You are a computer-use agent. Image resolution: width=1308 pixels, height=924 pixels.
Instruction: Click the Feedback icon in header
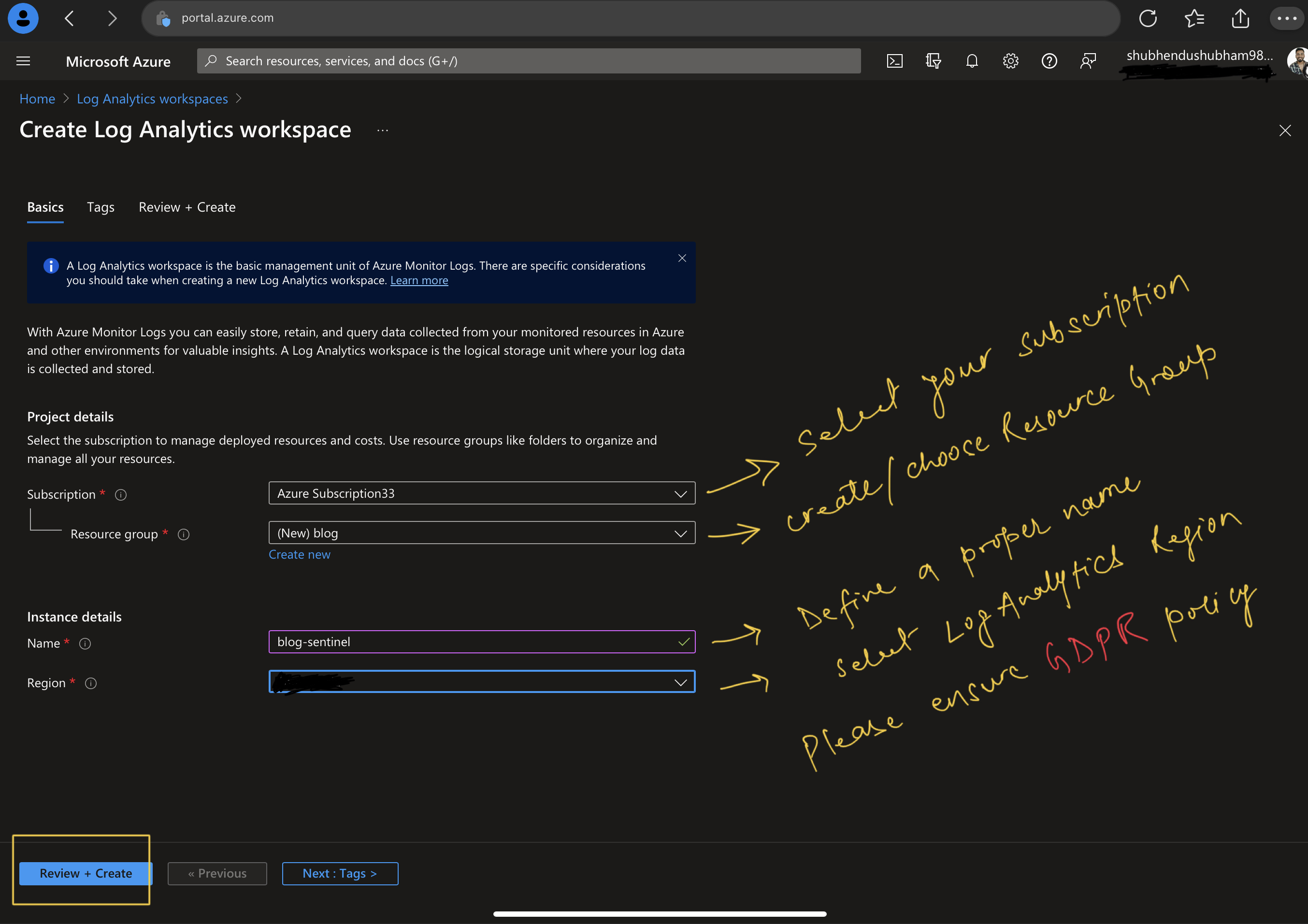pyautogui.click(x=1088, y=61)
